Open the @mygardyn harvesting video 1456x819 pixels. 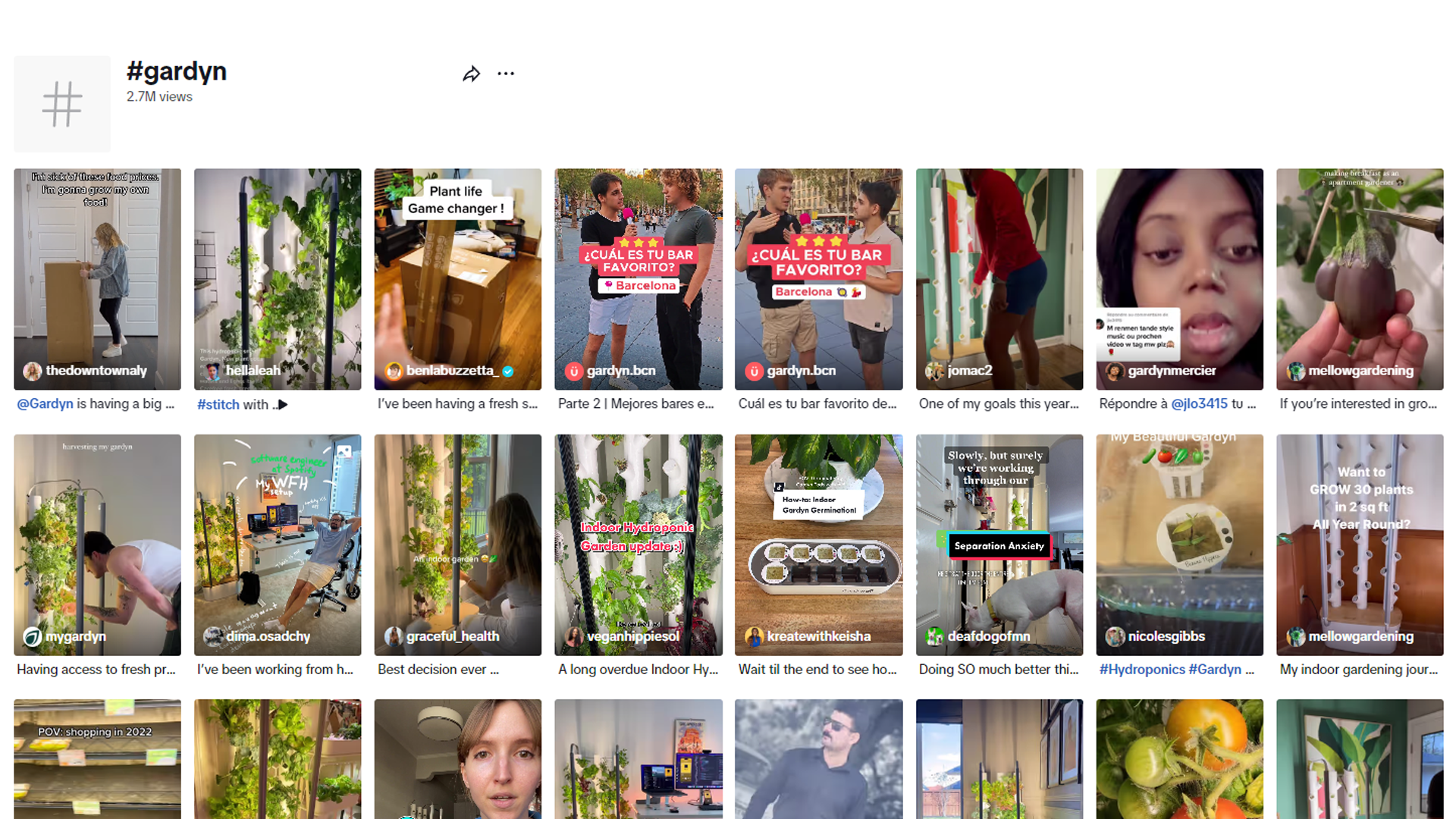[x=97, y=544]
